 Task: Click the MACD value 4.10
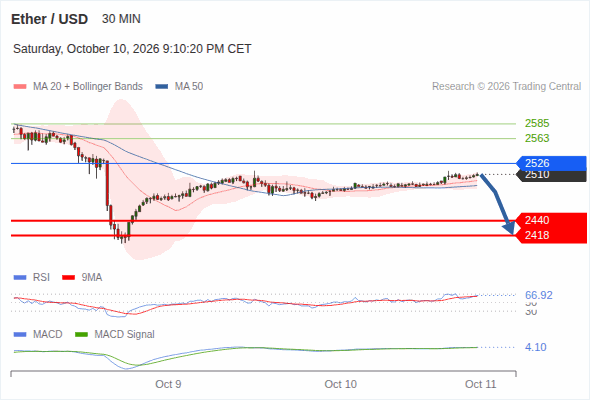pyautogui.click(x=535, y=347)
